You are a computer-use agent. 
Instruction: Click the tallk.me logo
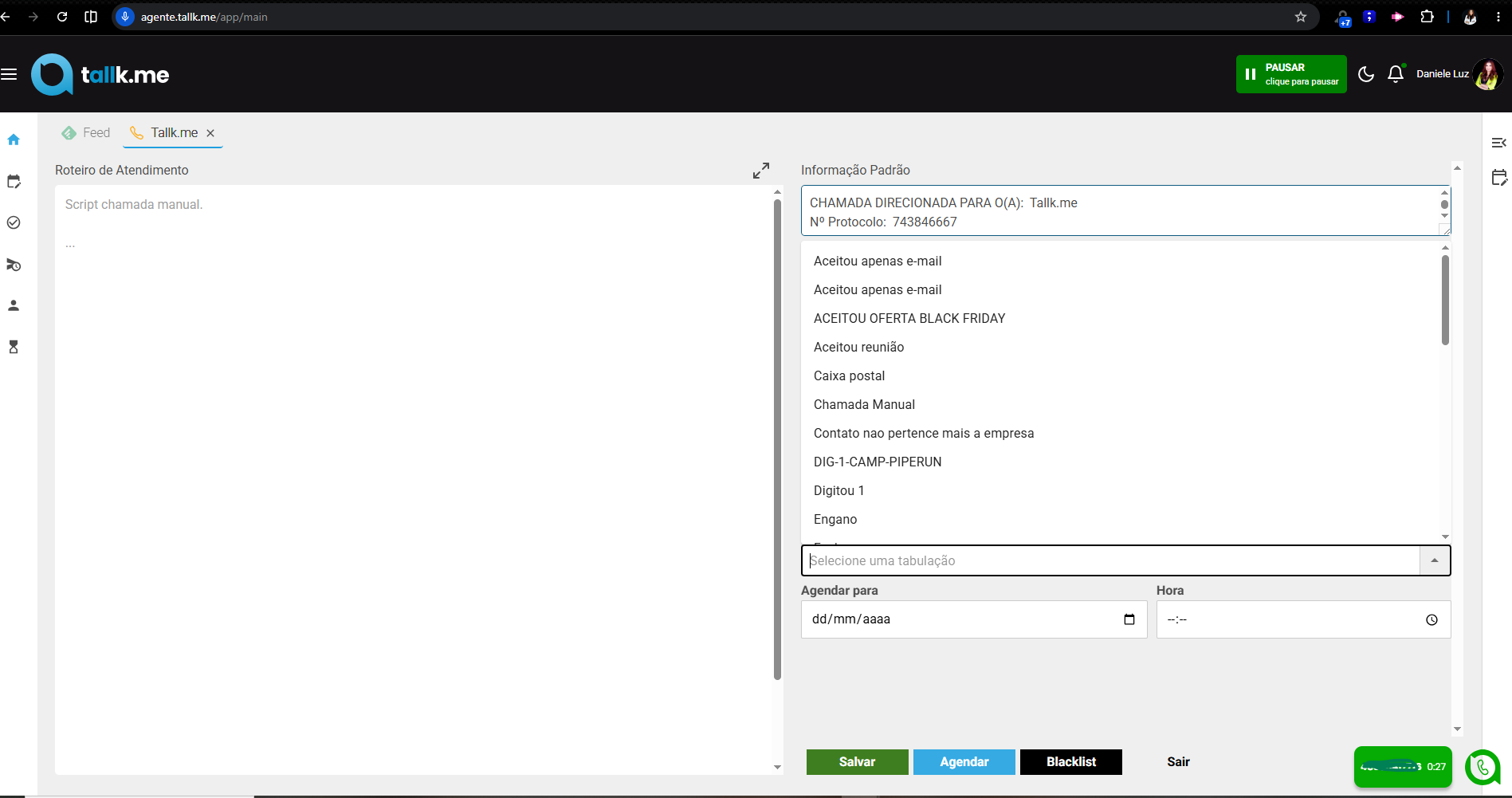click(100, 75)
